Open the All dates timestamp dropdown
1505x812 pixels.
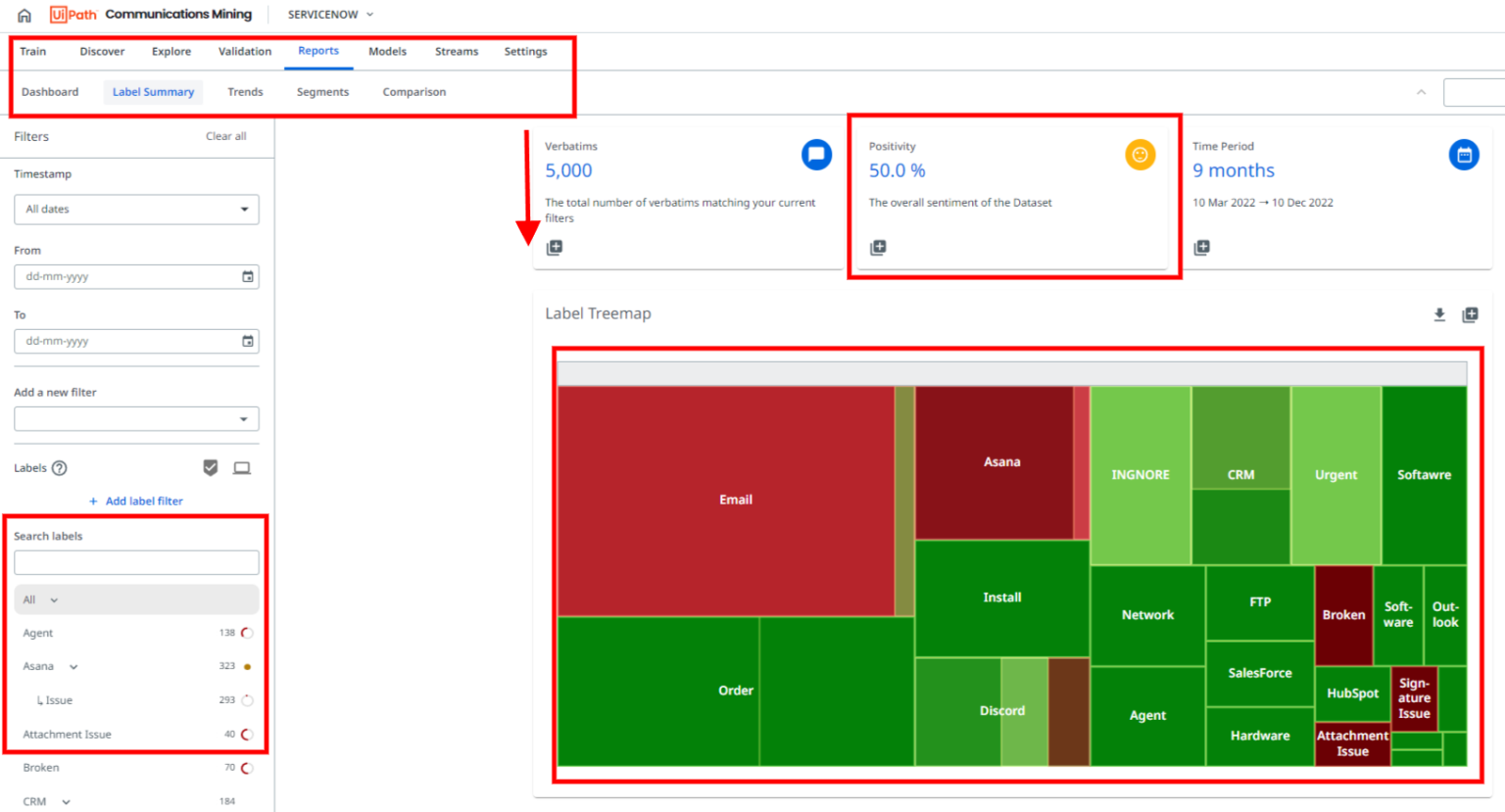pyautogui.click(x=136, y=209)
